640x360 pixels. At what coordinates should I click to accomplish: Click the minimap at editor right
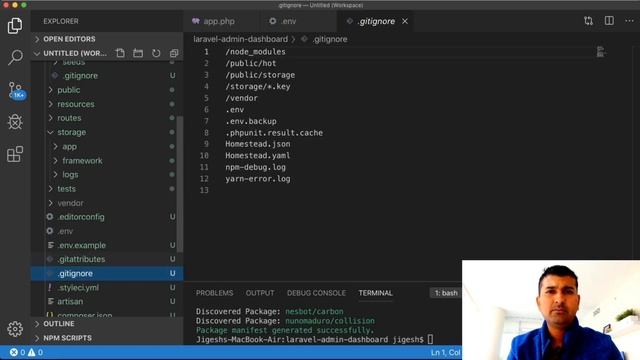pyautogui.click(x=600, y=52)
